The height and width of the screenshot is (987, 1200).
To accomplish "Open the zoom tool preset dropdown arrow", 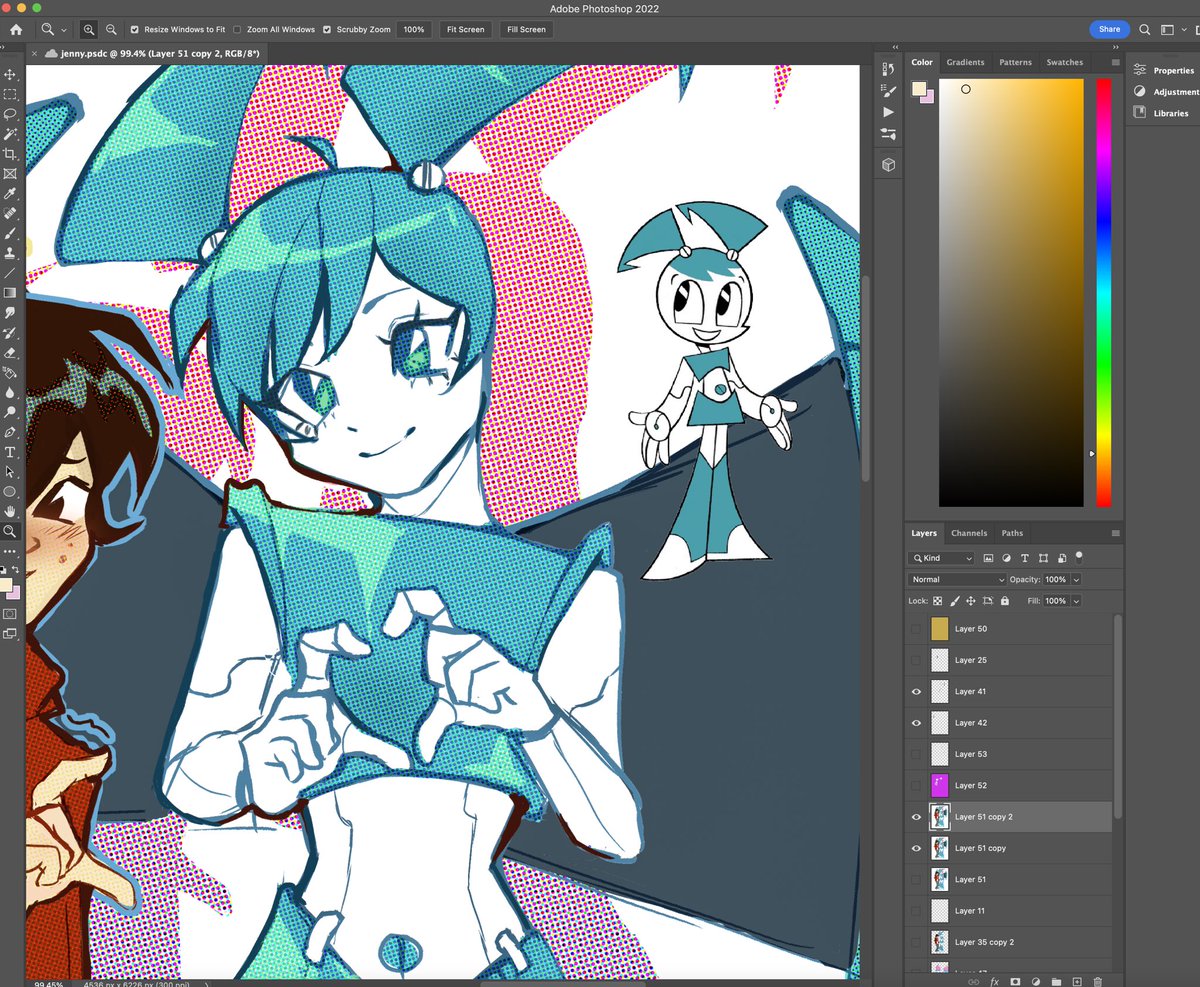I will tap(65, 30).
